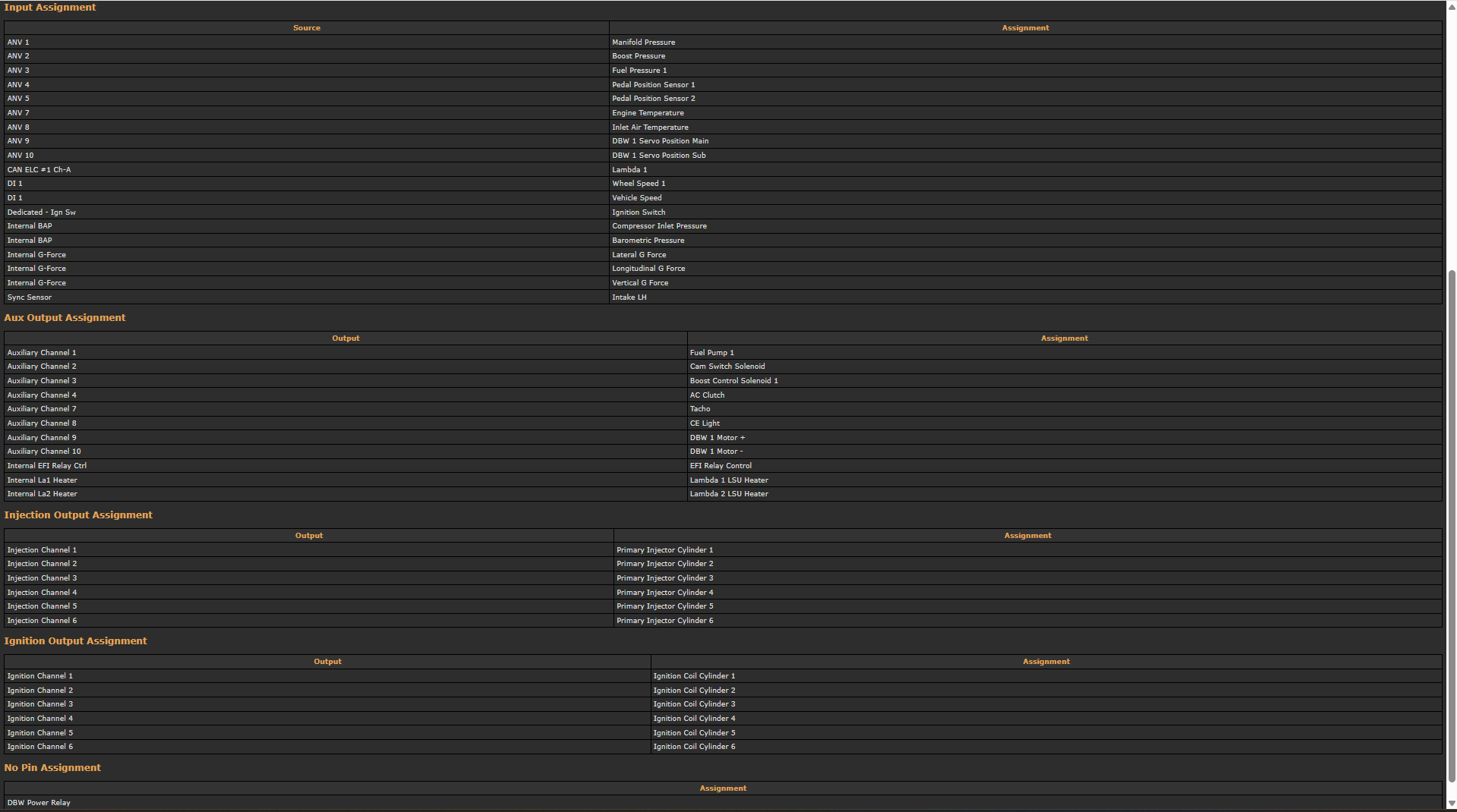Select the Lambda 2 LSU Heater assignment
This screenshot has width=1457, height=812.
point(729,494)
